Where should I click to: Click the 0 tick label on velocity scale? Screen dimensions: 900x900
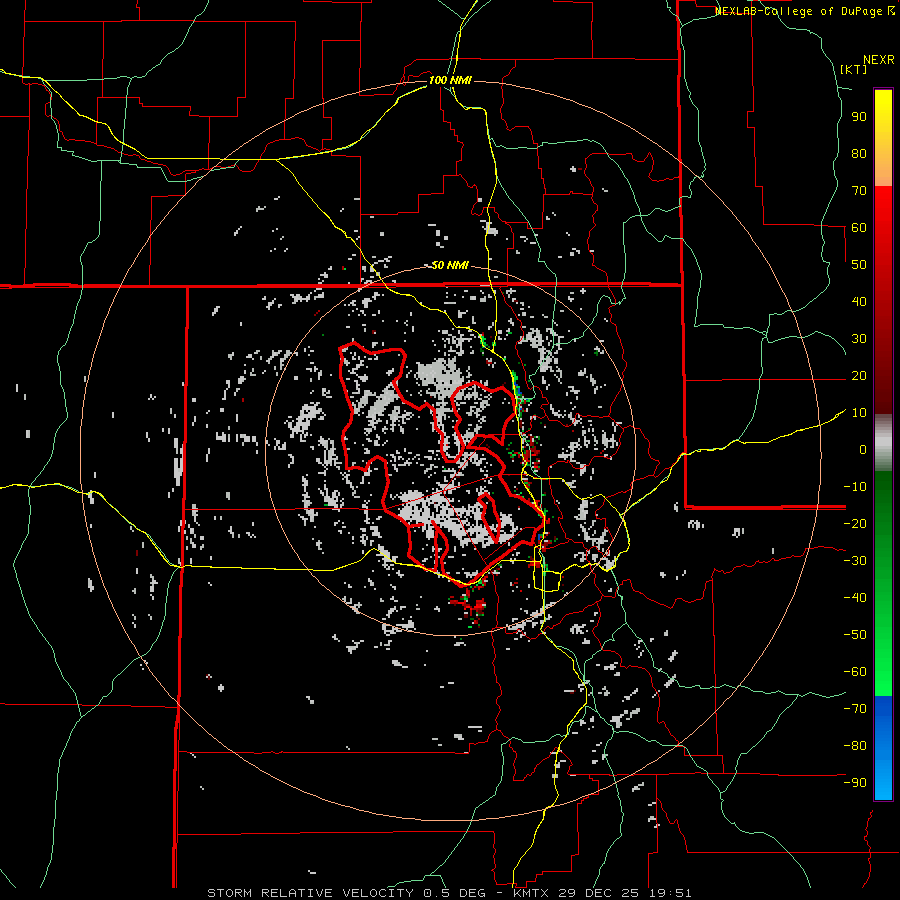point(862,450)
